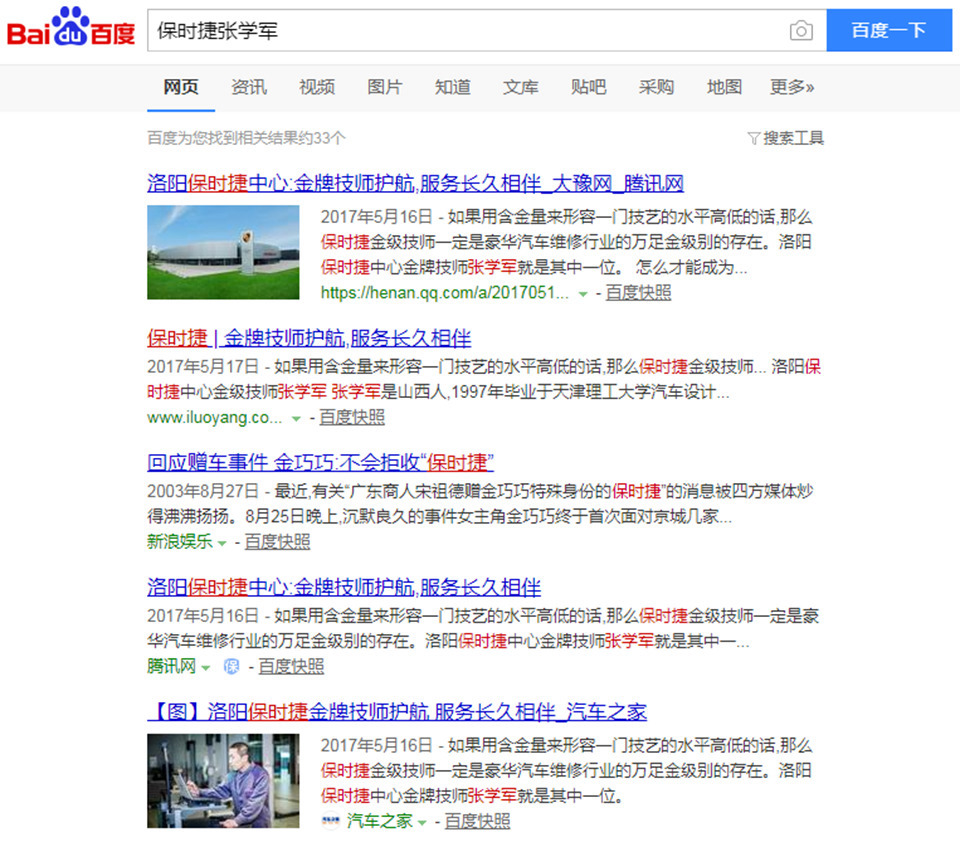The image size is (960, 842).
Task: Open 百度快照 for the henan.qq.com result
Action: tap(638, 293)
